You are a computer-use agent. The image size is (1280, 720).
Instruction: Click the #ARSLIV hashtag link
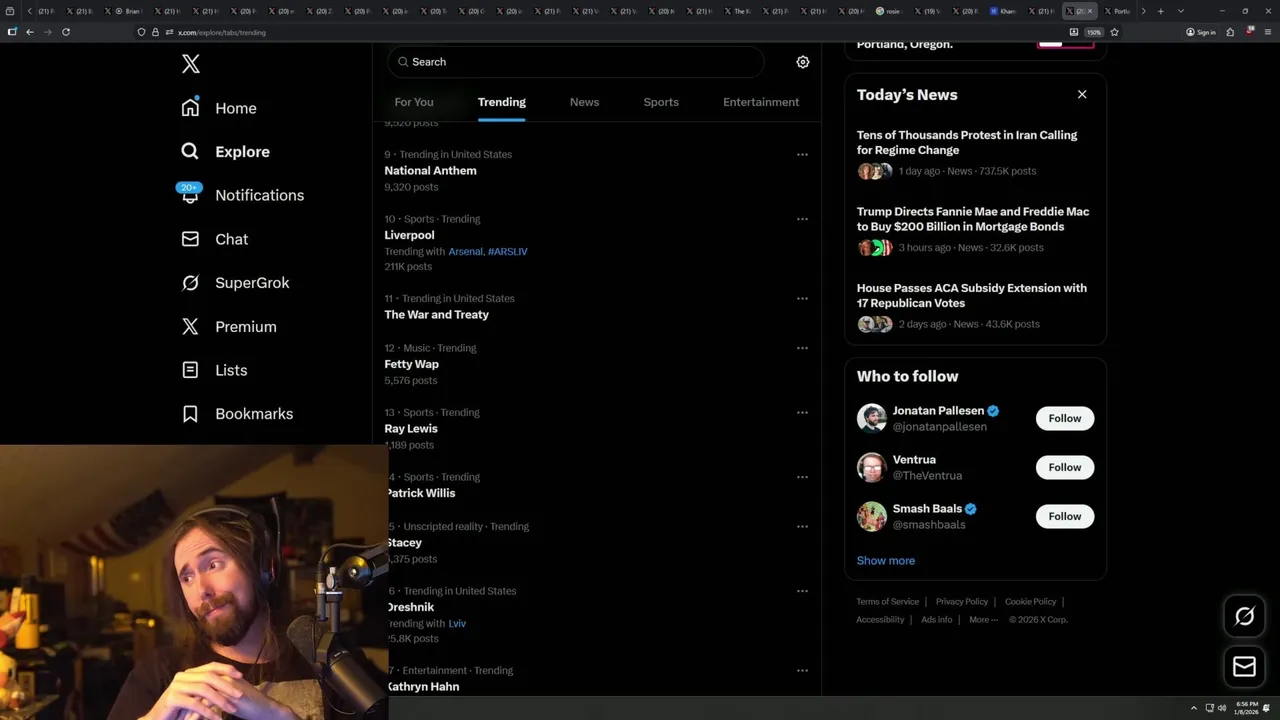tap(508, 252)
